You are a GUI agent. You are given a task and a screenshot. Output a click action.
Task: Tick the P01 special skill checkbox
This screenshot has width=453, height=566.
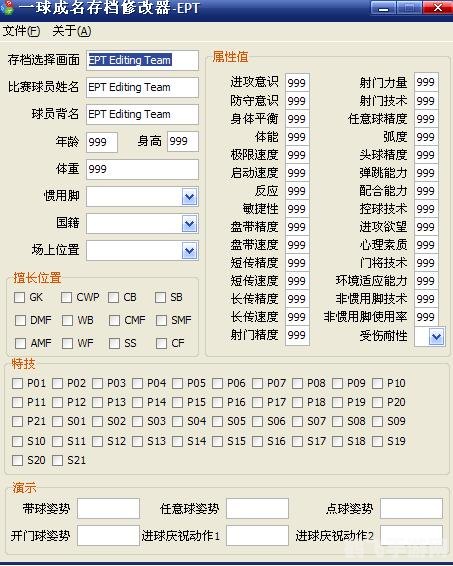click(x=17, y=383)
